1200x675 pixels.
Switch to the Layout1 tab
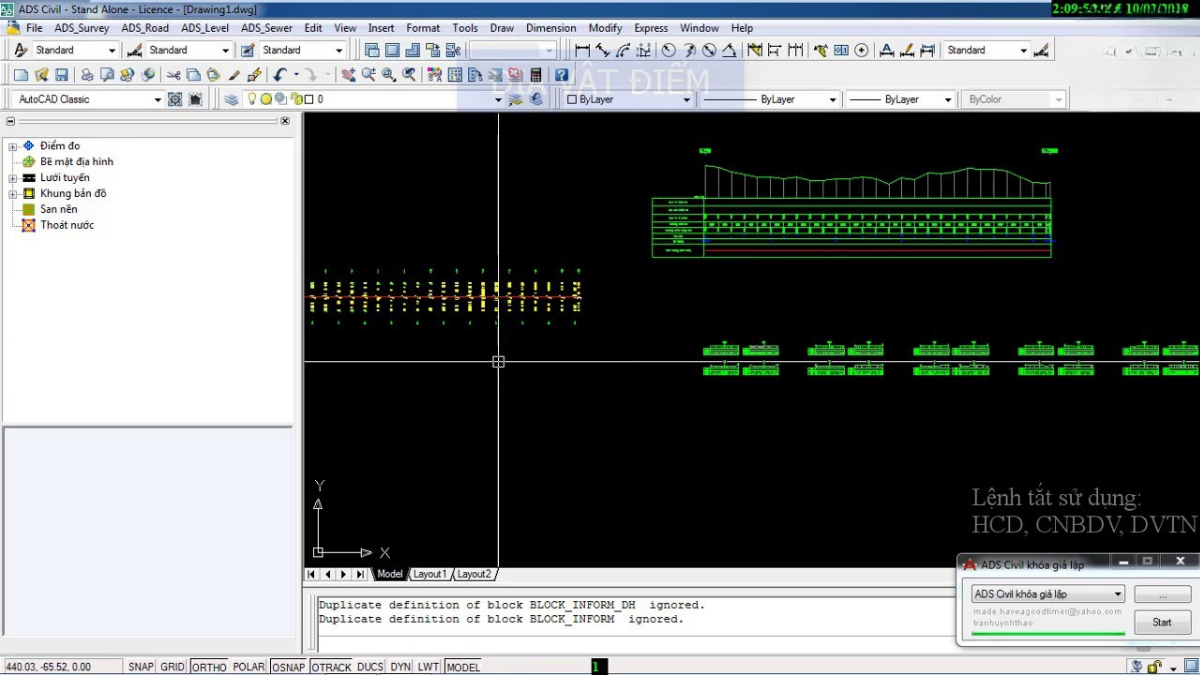[x=429, y=574]
